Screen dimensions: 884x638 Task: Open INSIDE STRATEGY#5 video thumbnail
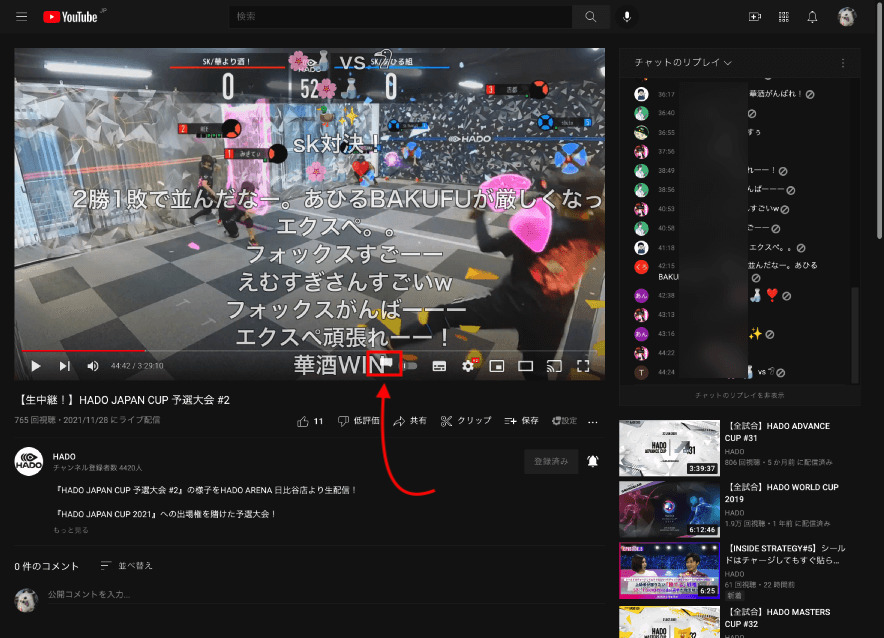pyautogui.click(x=669, y=570)
